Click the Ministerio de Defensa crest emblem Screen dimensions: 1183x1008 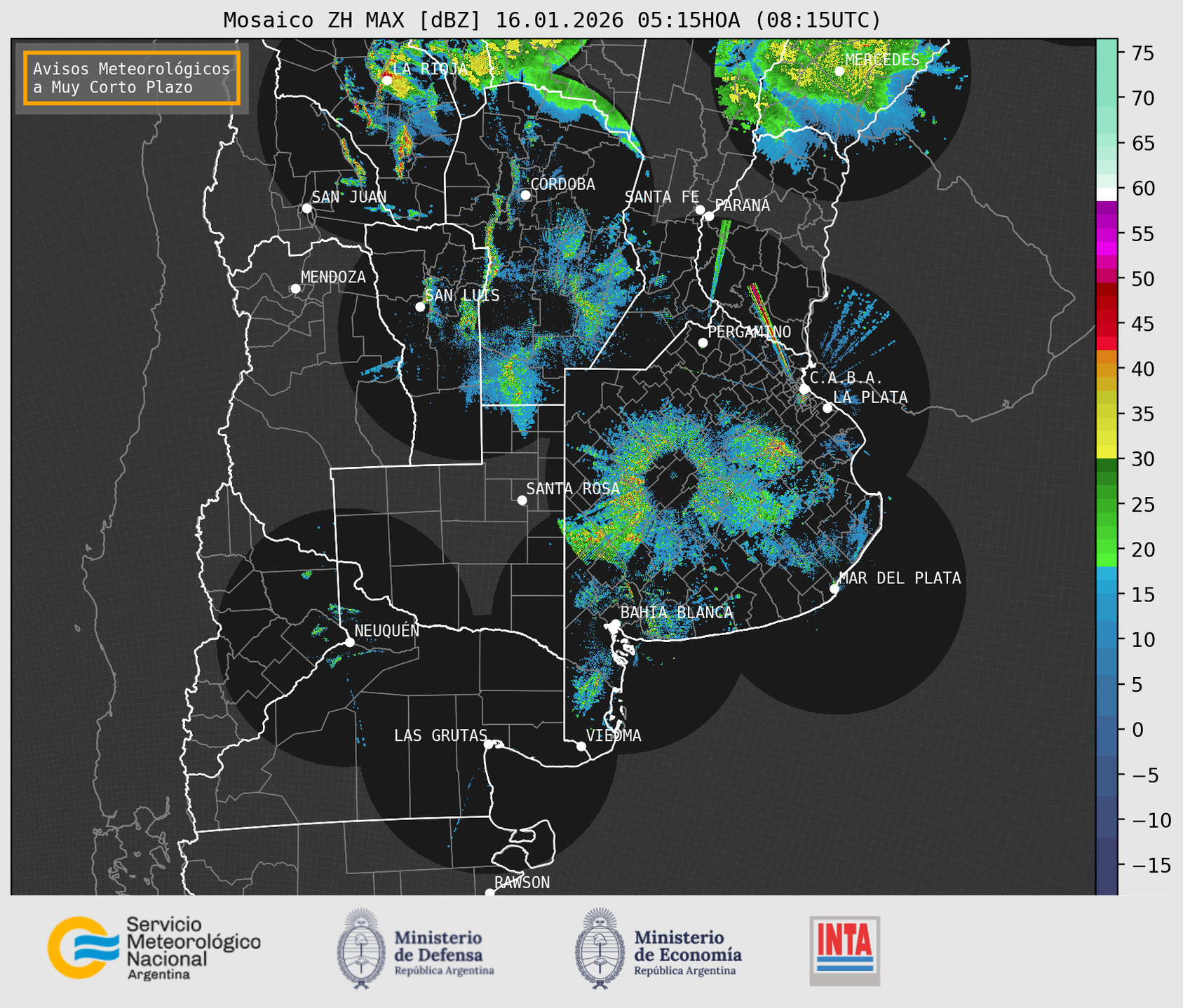point(361,948)
